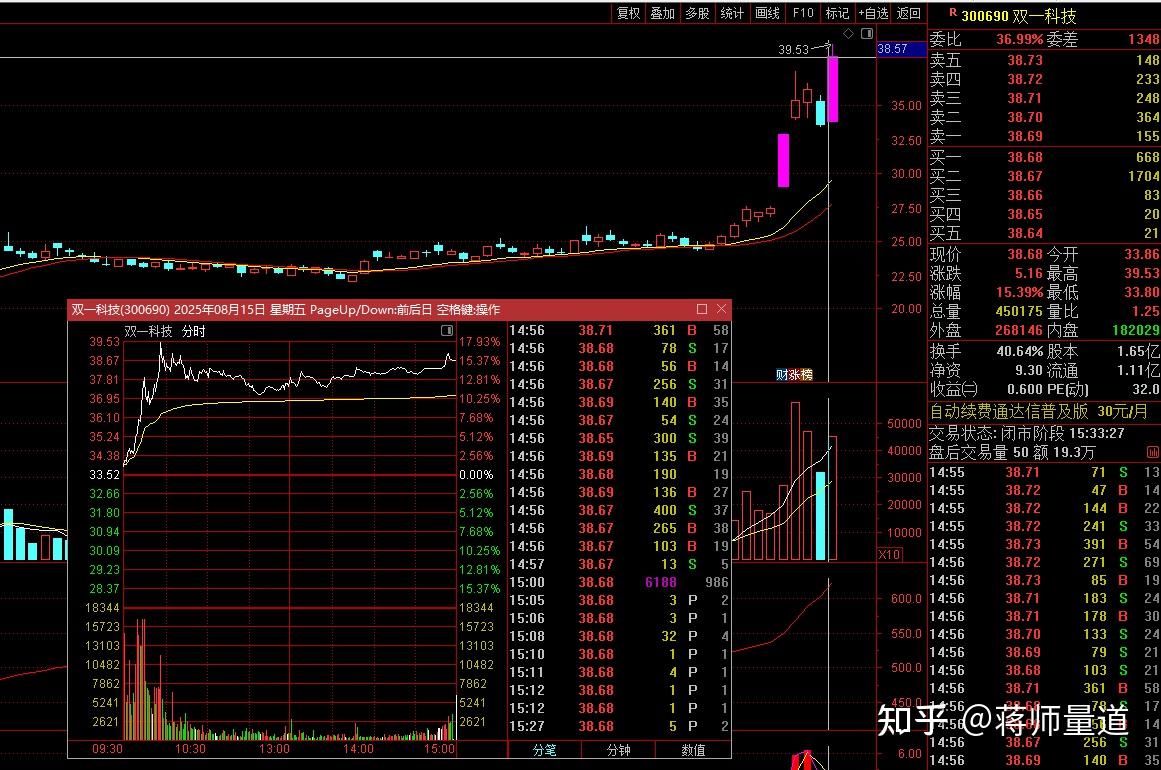This screenshot has height=770, width=1161.
Task: Click the 收益(二) 0.600 value
Action: (x=1025, y=389)
